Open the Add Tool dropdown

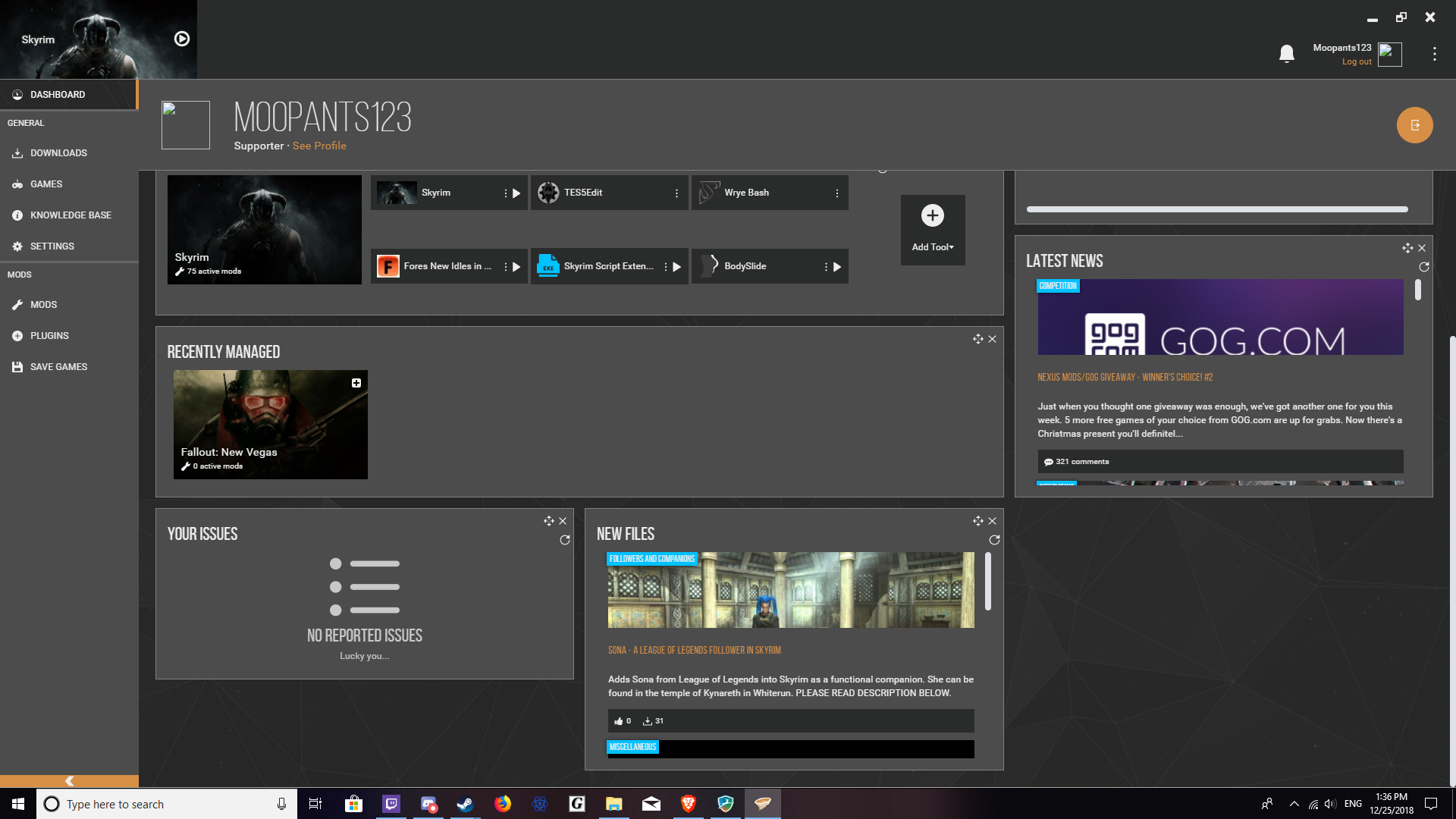933,247
